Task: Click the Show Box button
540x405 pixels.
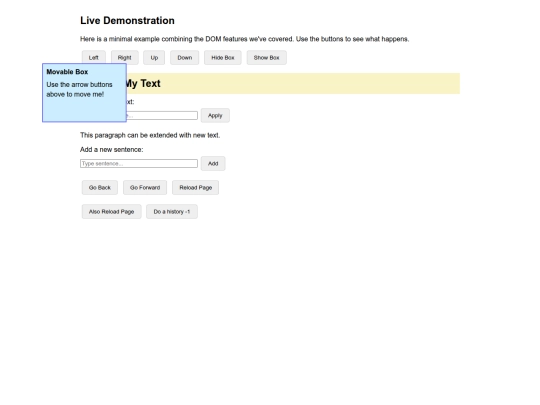Action: point(267,58)
